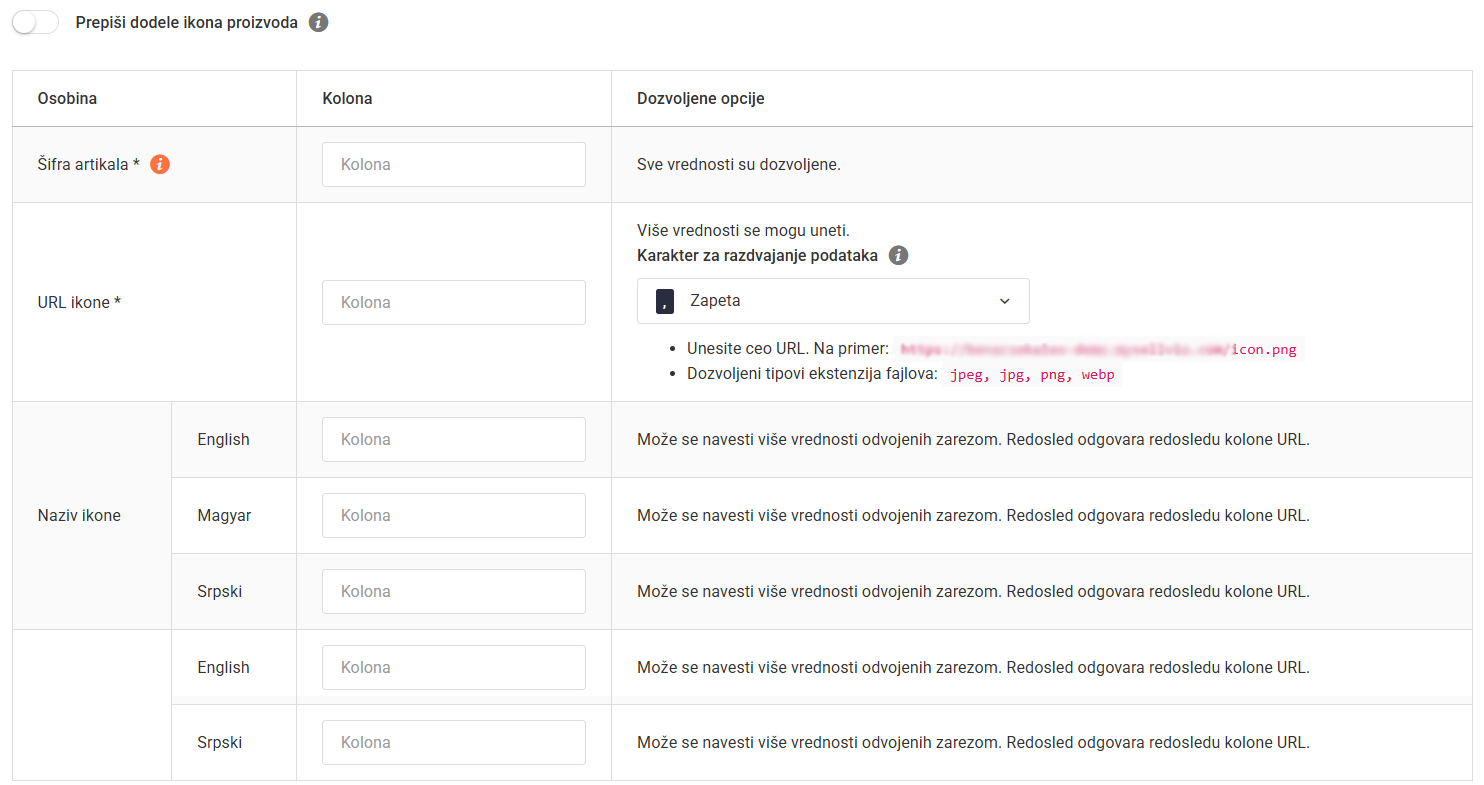Click the URL ikone * label
Screen dimensions: 1484x785
click(79, 302)
